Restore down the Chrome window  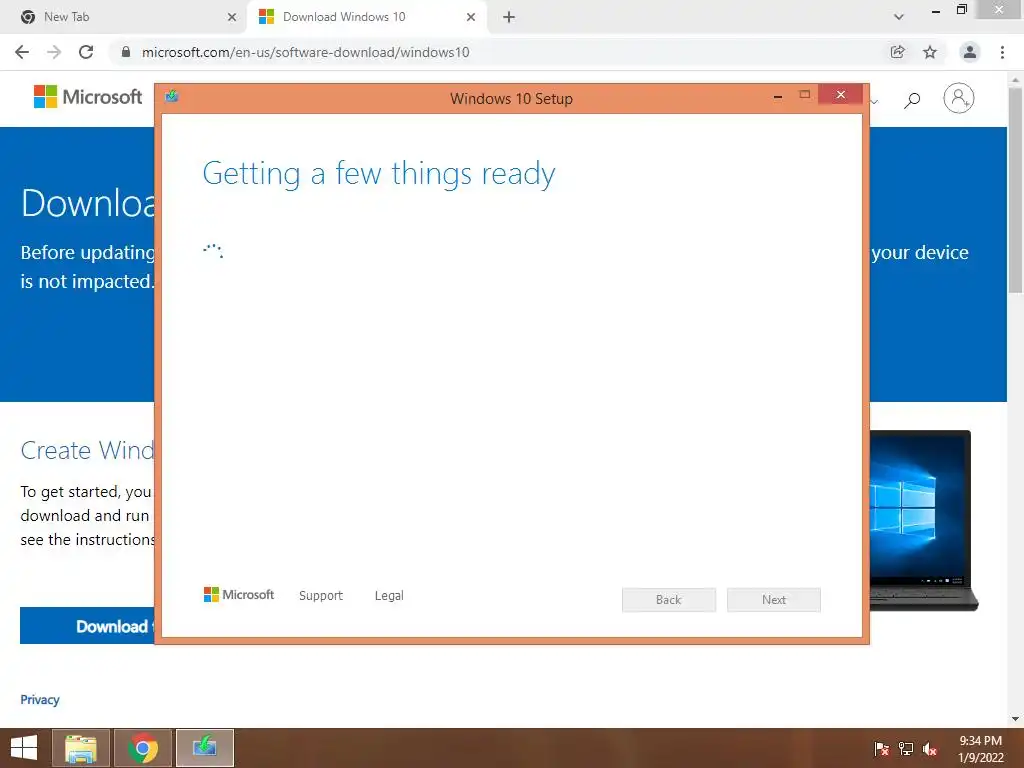(x=961, y=10)
